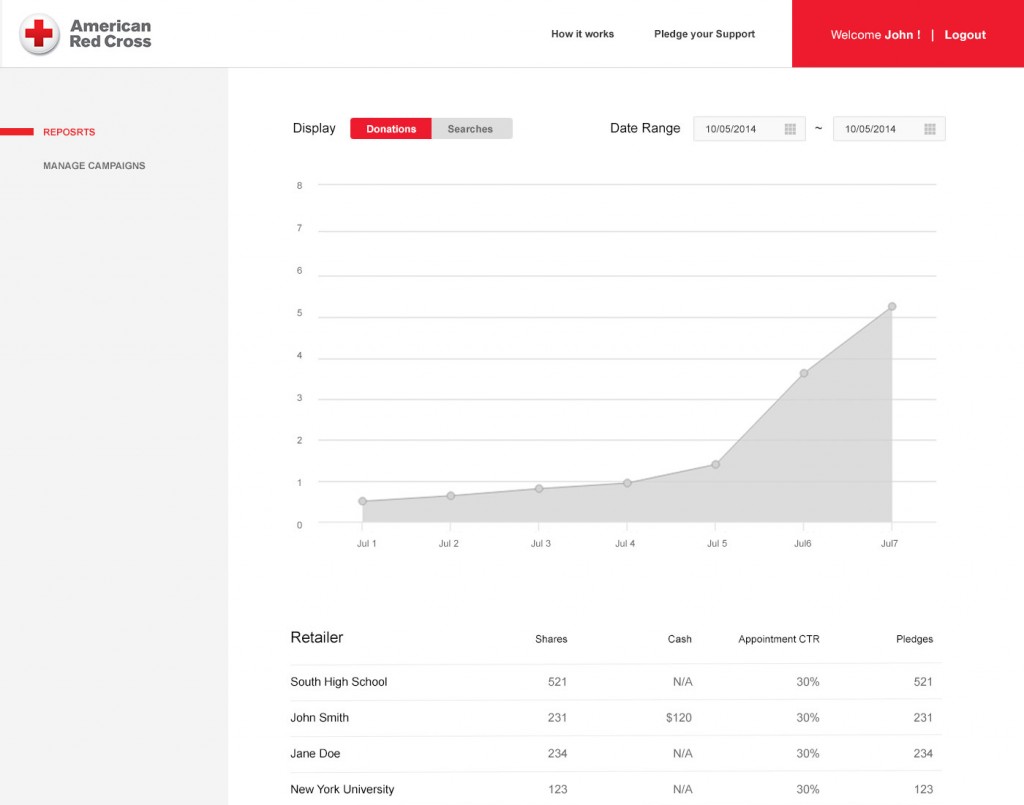Sort table by Cash column header
The image size is (1024, 805).
pyautogui.click(x=679, y=639)
